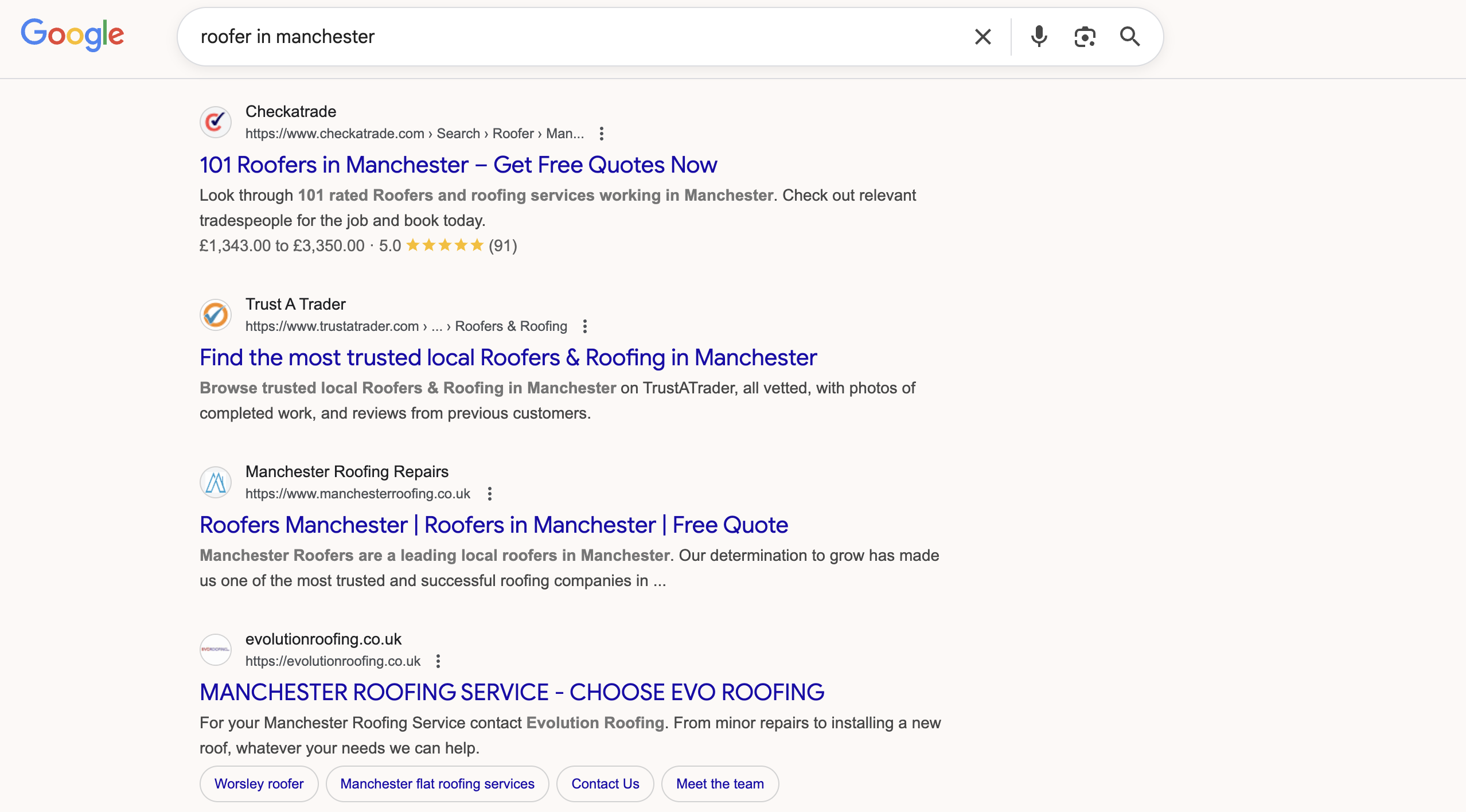Click the Manchester Roofing Repairs favicon
The image size is (1466, 812).
click(216, 482)
